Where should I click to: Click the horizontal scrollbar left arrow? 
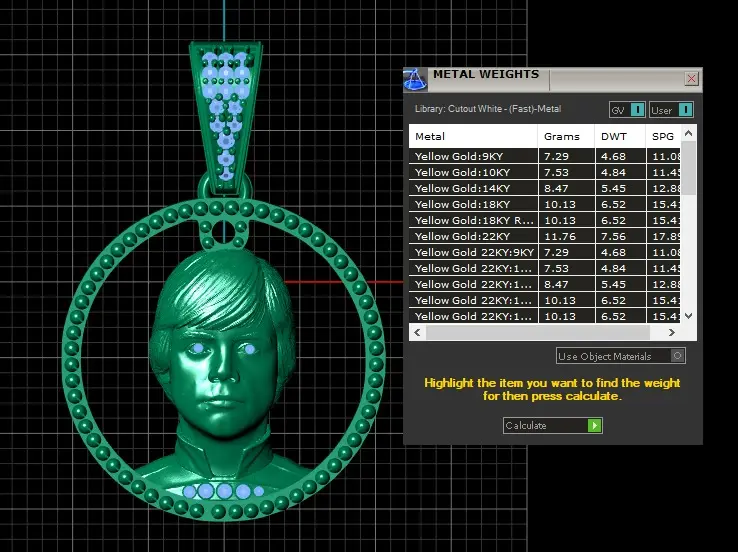417,332
